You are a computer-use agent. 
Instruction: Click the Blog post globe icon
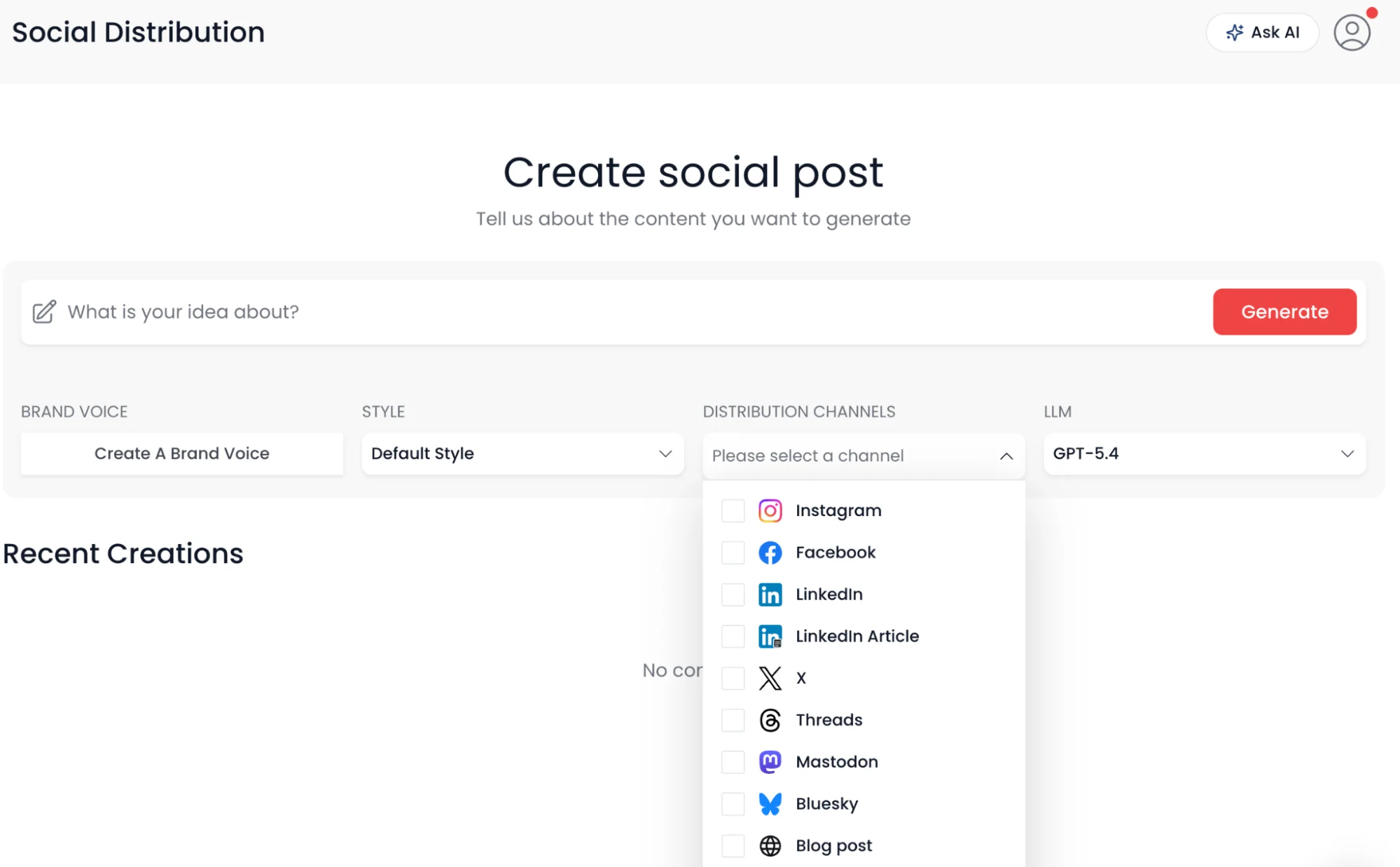[x=770, y=846]
